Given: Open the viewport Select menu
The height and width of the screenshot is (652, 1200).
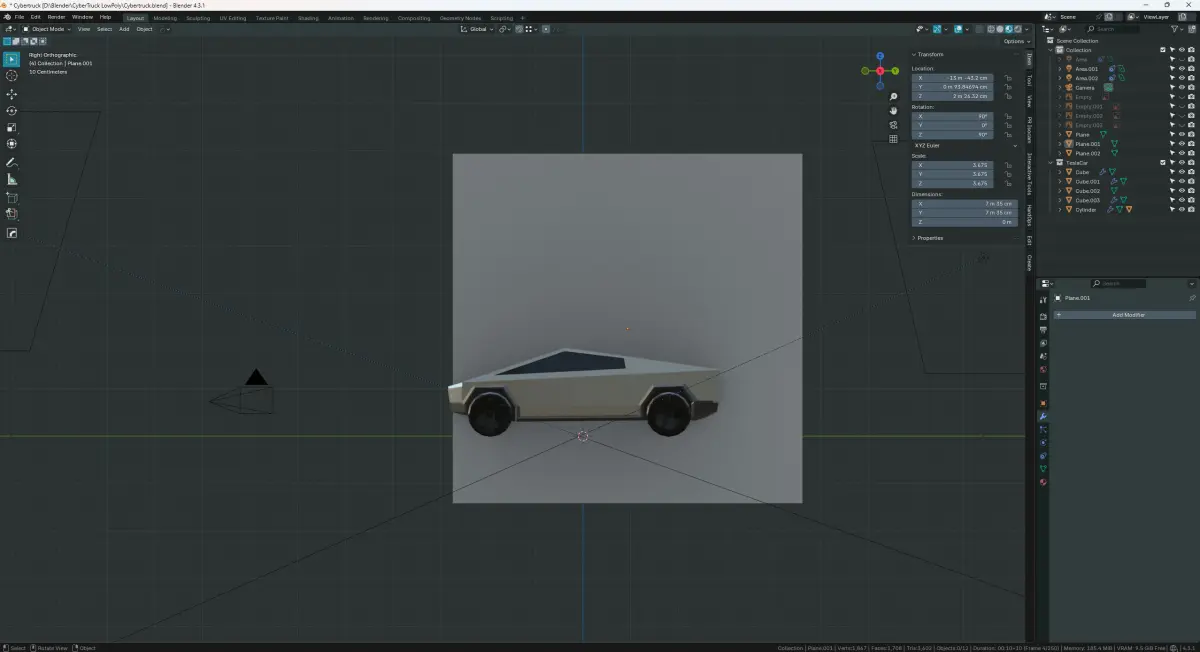Looking at the screenshot, I should point(104,29).
